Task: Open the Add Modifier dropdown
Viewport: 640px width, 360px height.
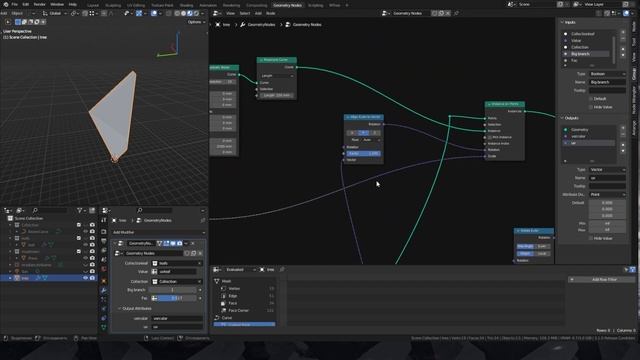Action: (x=158, y=232)
